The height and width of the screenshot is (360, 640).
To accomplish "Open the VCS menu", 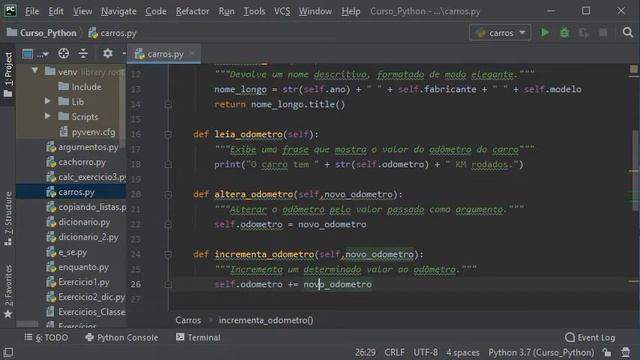I will [x=282, y=11].
